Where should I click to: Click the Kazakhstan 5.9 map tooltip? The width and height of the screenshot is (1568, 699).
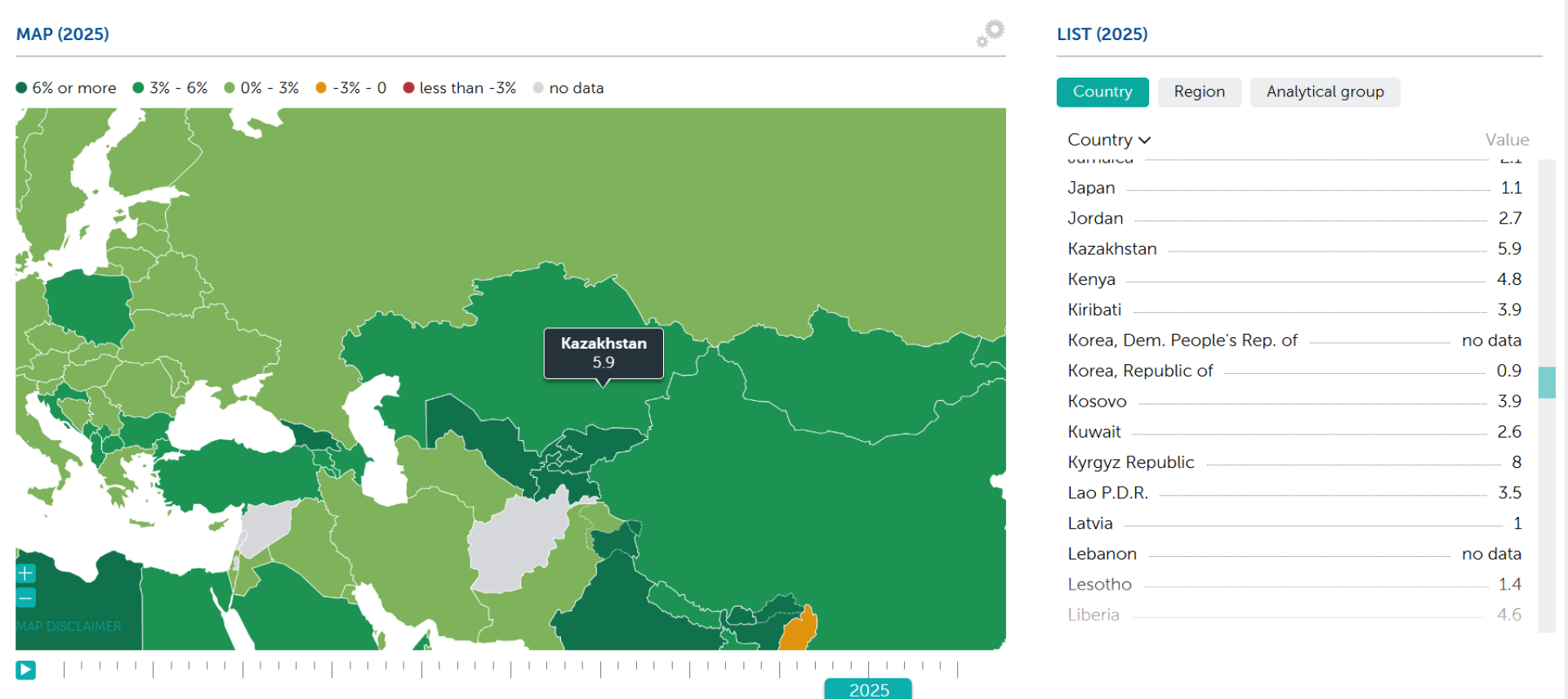[604, 354]
